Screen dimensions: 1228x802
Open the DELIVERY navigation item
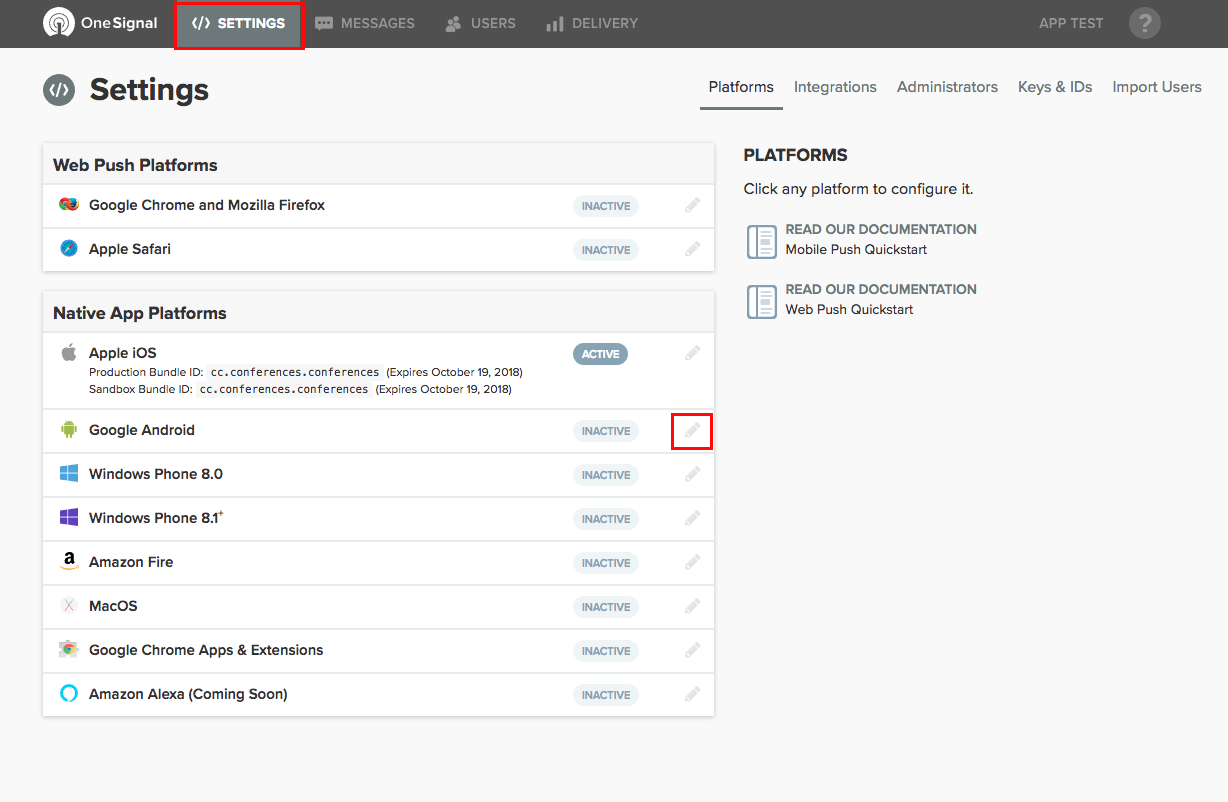click(592, 23)
